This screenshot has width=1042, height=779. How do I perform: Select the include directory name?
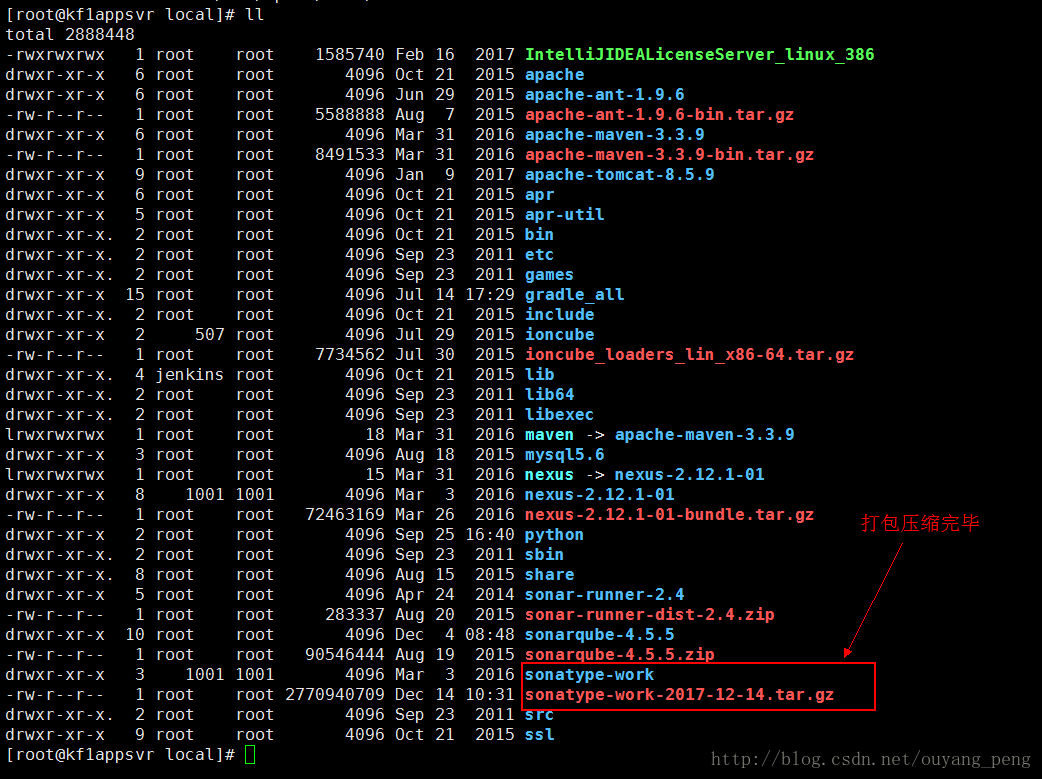(x=560, y=314)
